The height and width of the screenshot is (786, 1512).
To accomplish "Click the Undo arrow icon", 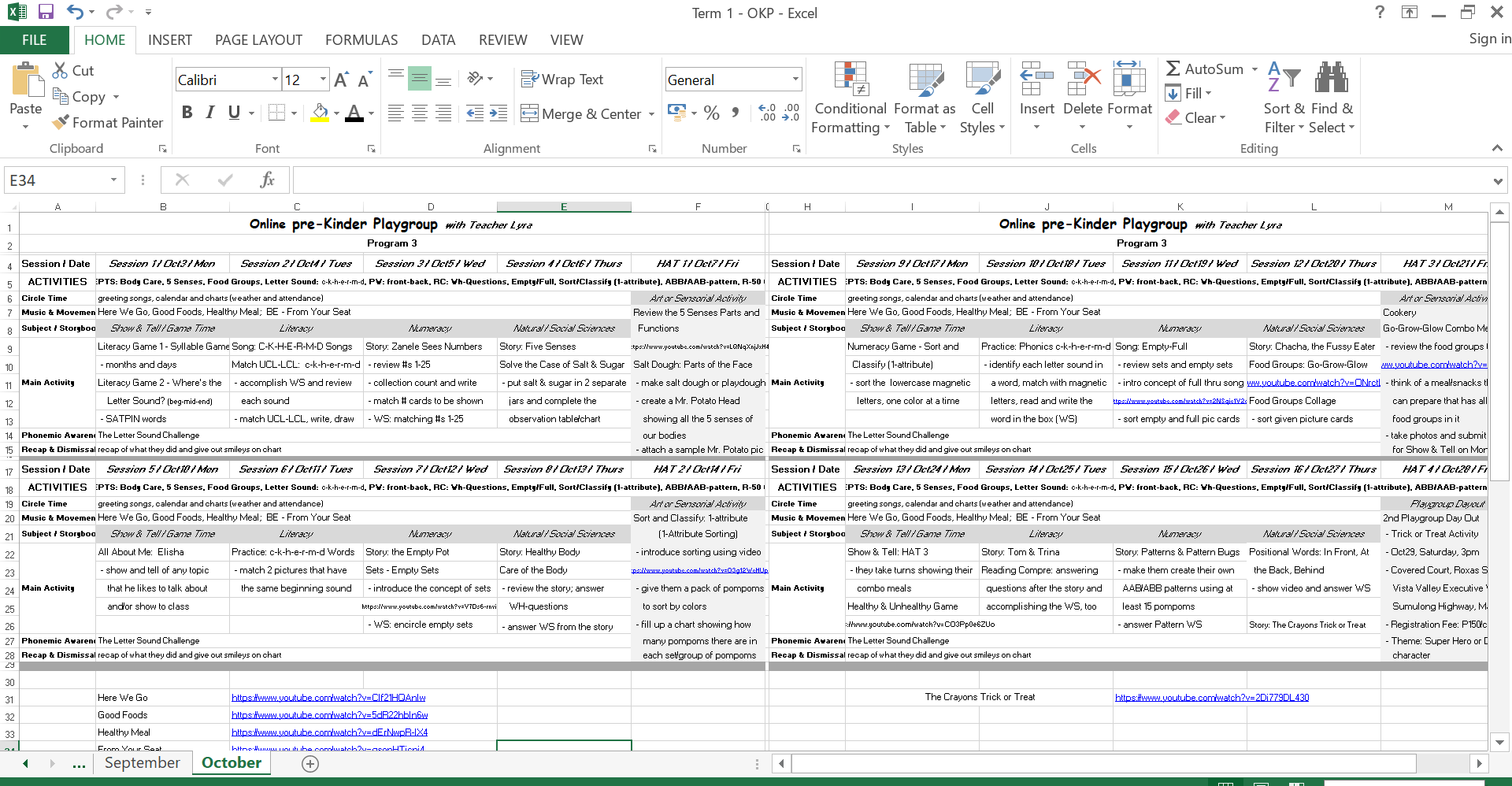I will click(x=75, y=12).
